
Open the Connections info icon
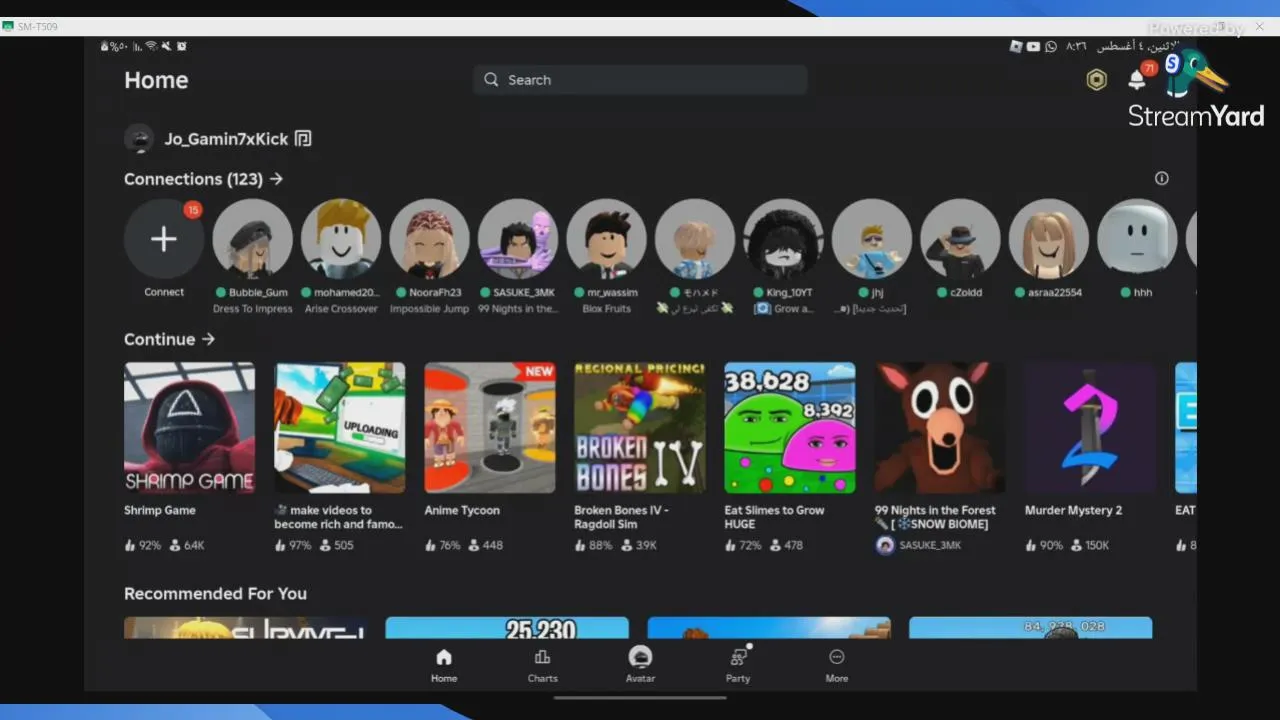tap(1161, 178)
